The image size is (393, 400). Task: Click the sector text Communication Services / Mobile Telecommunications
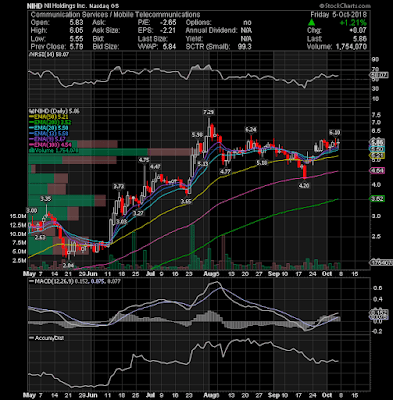tap(115, 15)
